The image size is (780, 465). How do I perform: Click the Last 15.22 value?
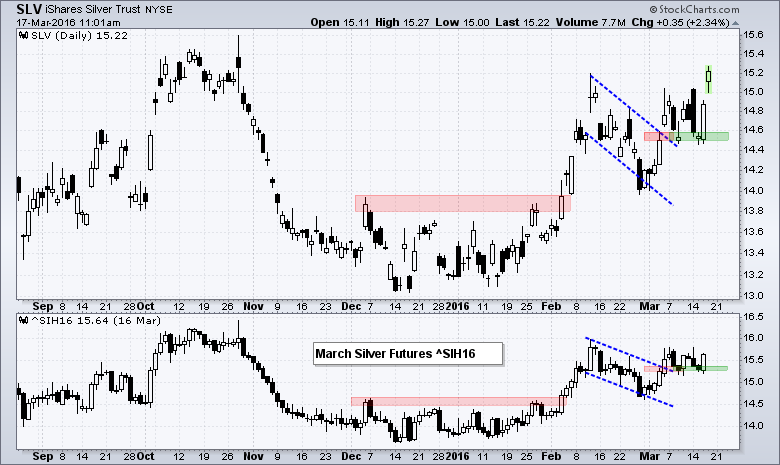pyautogui.click(x=522, y=22)
